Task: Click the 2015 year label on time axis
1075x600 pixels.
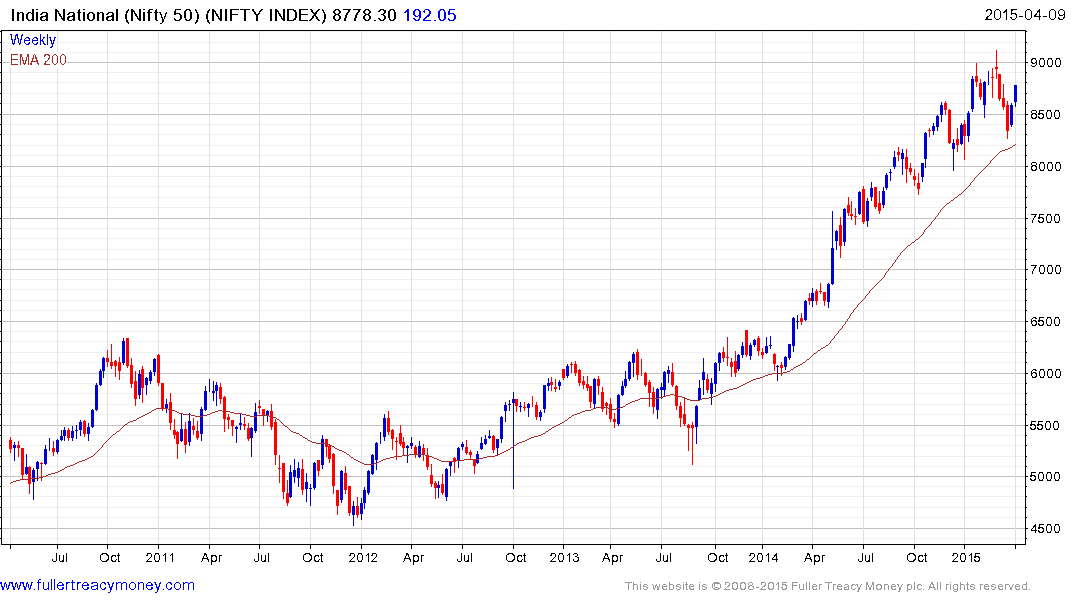Action: (x=966, y=557)
